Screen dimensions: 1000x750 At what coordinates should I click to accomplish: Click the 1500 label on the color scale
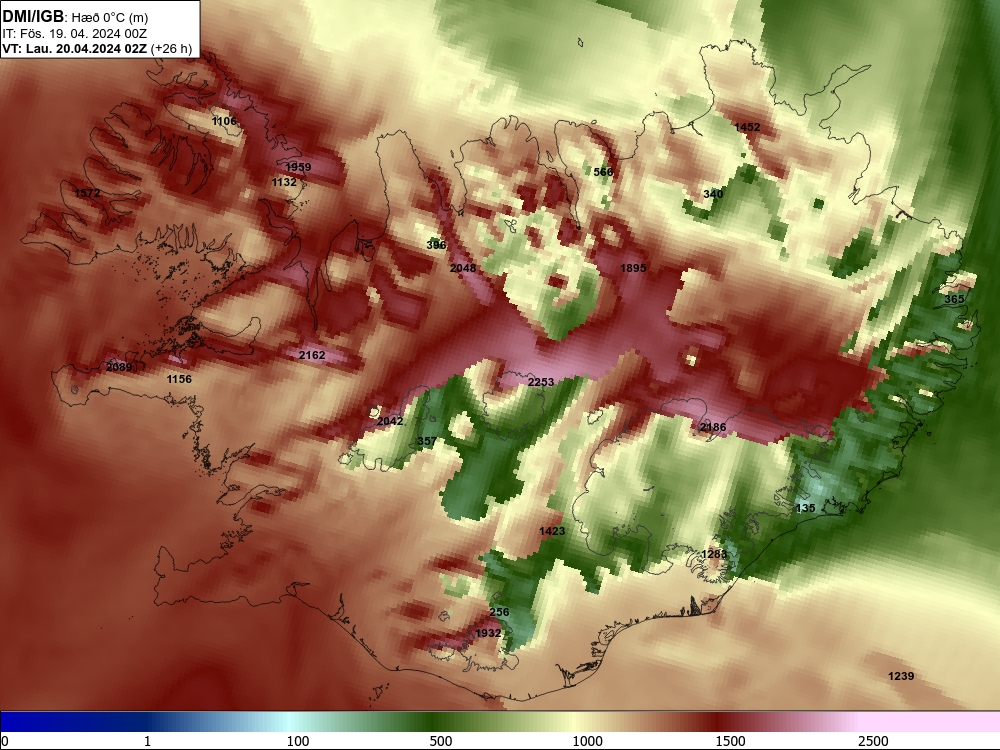point(730,741)
